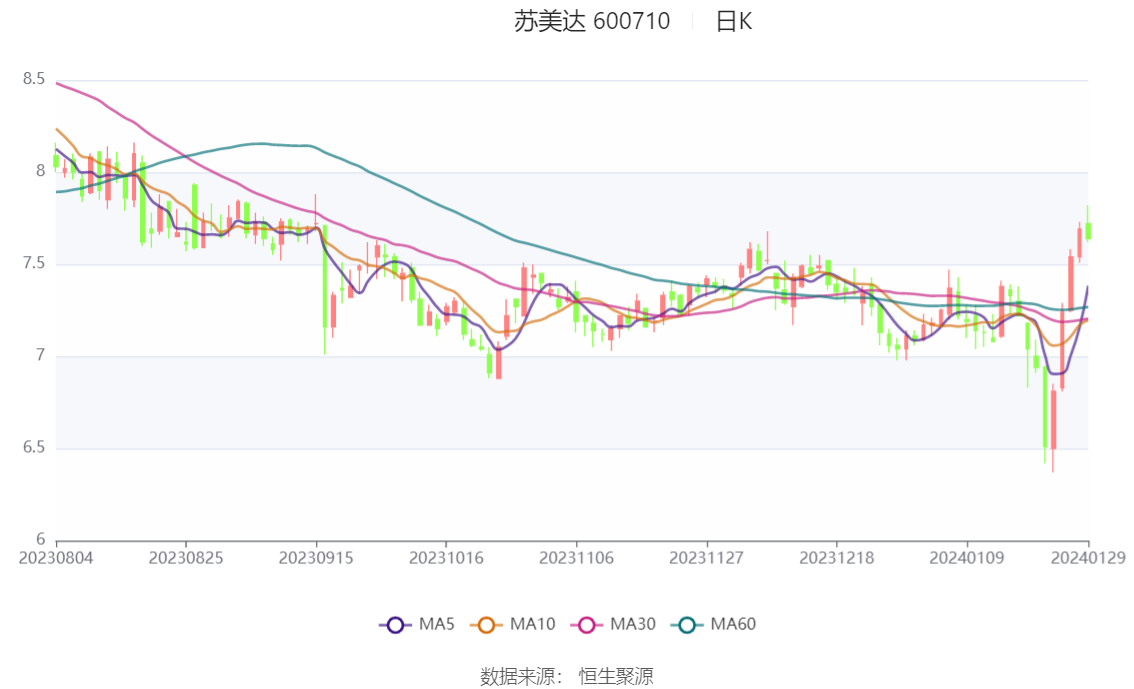Click the 20231127 date axis label
This screenshot has width=1134, height=689.
(x=707, y=558)
